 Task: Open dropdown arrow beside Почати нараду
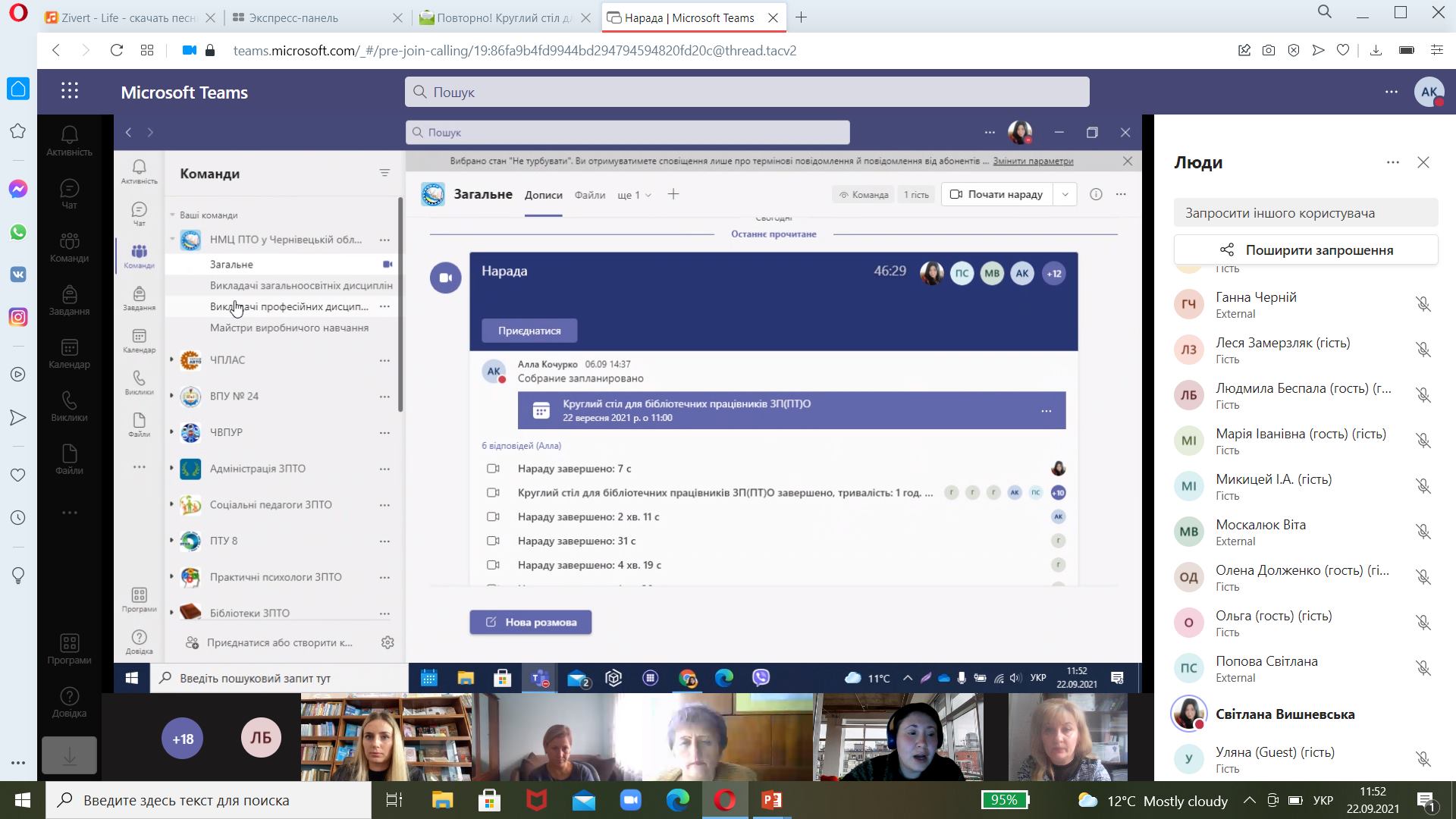click(1065, 195)
